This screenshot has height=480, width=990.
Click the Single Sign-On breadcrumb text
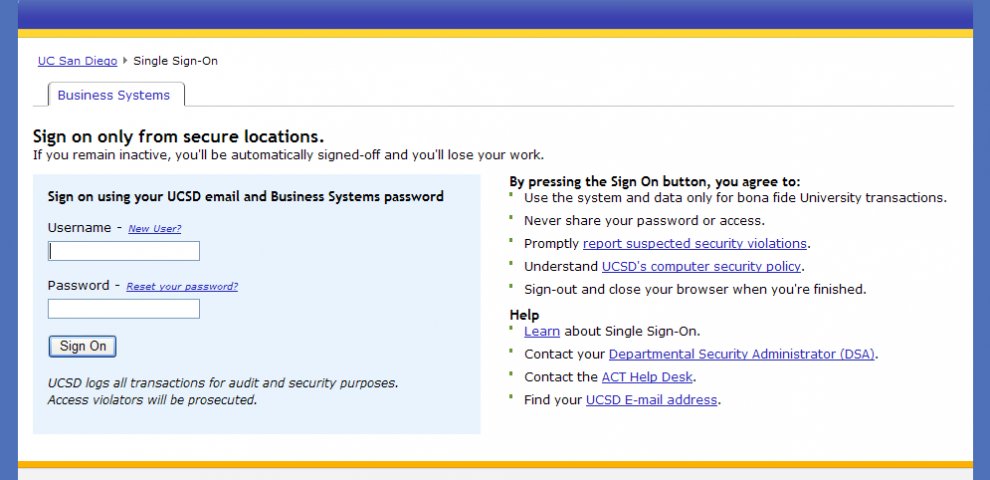coord(175,61)
